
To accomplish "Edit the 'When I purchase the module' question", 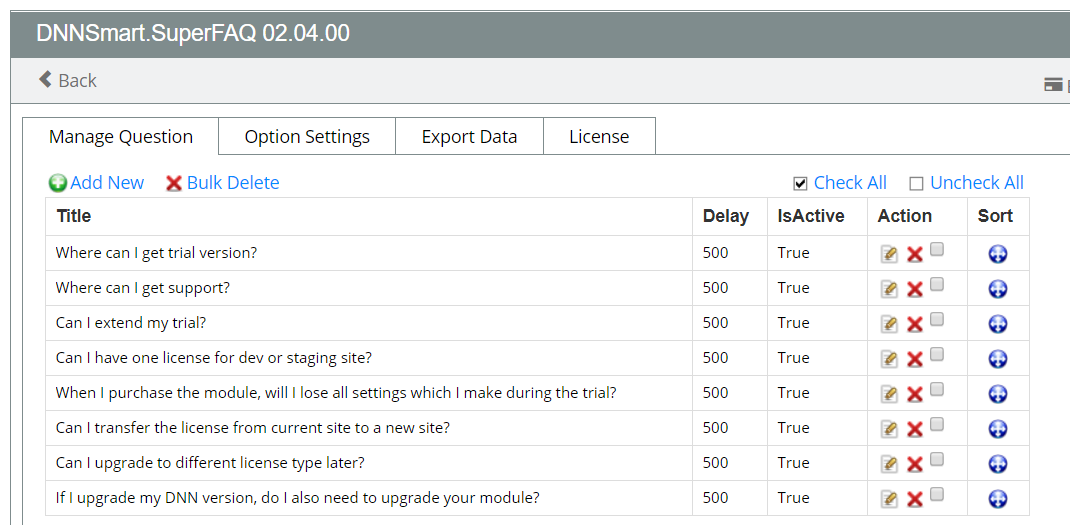I will click(x=888, y=394).
